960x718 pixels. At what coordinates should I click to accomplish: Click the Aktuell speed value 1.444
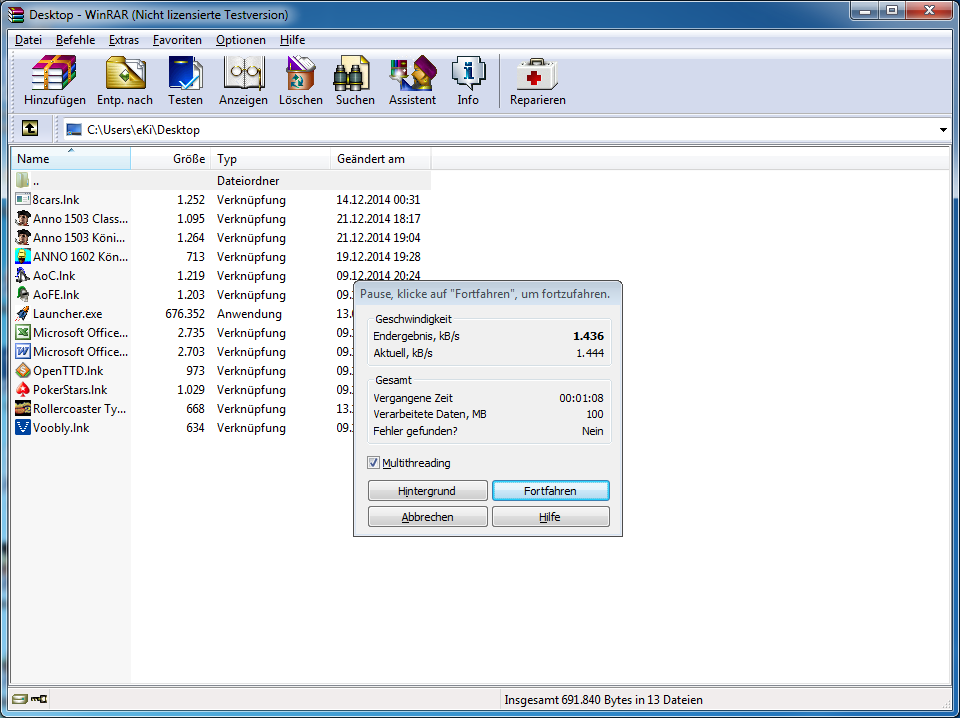(x=590, y=353)
